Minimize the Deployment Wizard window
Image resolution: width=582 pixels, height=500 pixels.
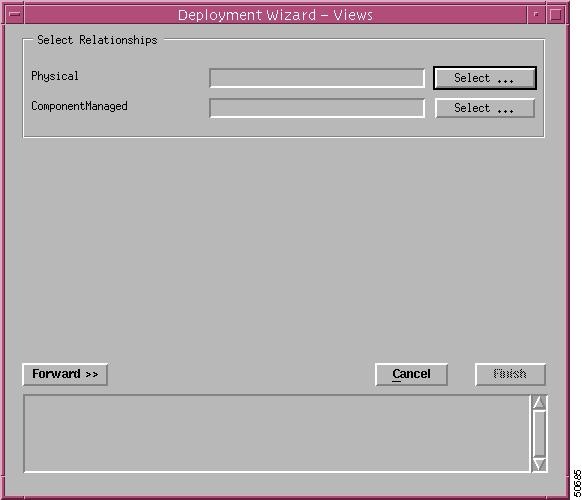point(536,14)
